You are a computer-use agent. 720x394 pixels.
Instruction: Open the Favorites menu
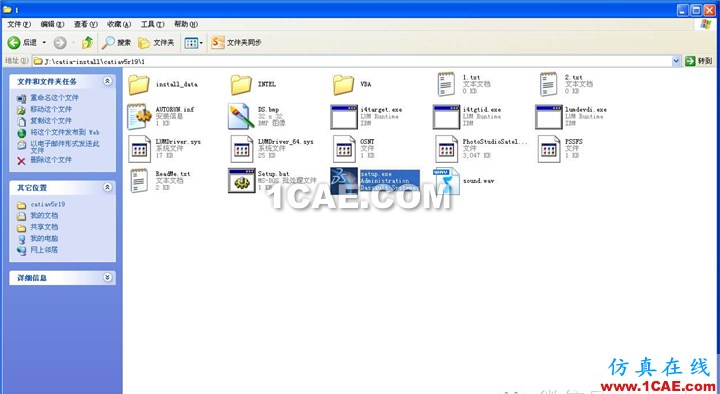pos(119,24)
